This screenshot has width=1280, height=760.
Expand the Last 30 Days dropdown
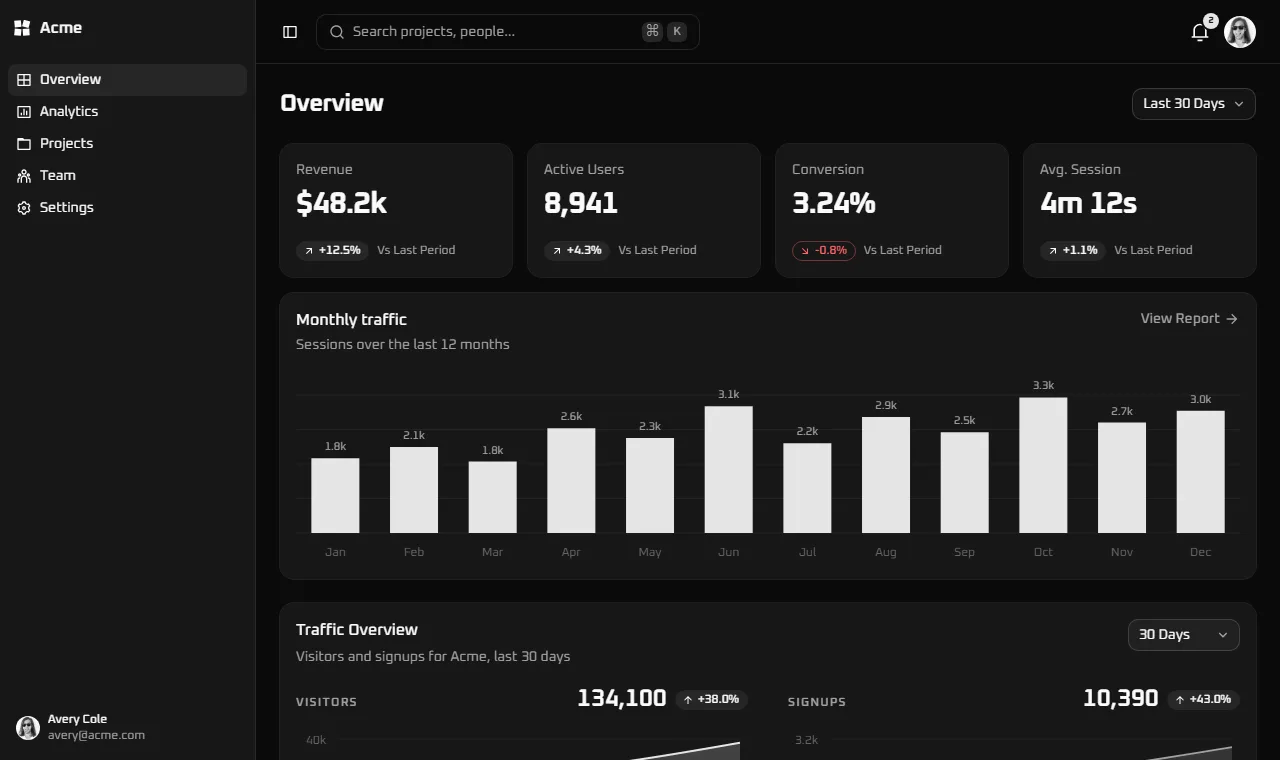click(1194, 104)
